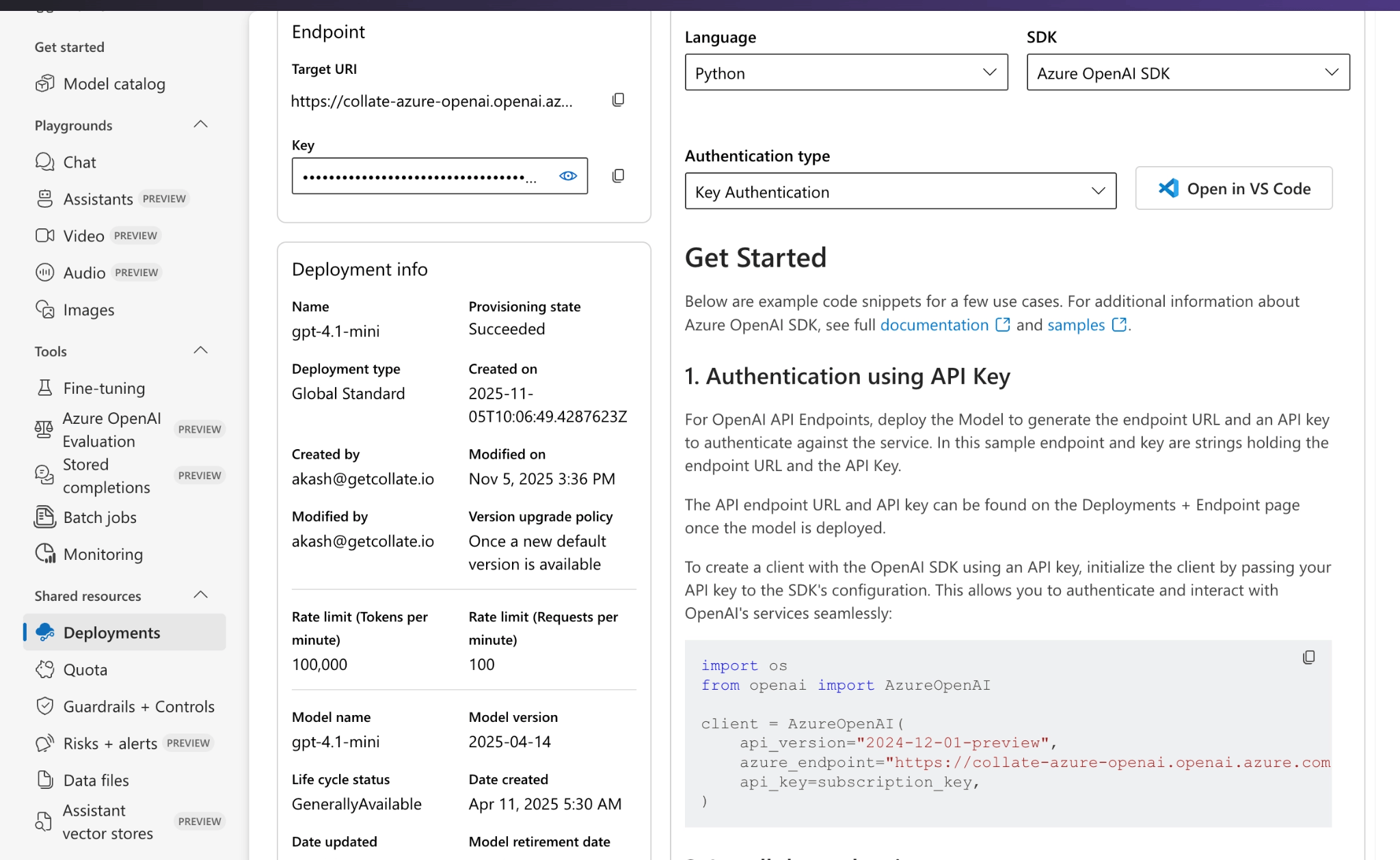Click the Assistant vector stores icon
Image resolution: width=1400 pixels, height=860 pixels.
click(x=44, y=822)
